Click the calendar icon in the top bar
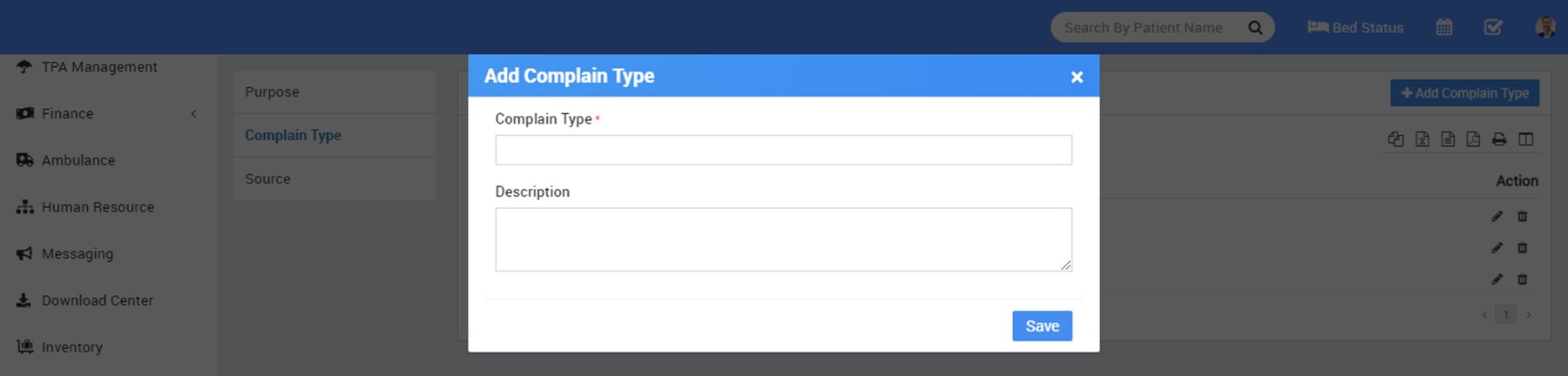 coord(1444,27)
